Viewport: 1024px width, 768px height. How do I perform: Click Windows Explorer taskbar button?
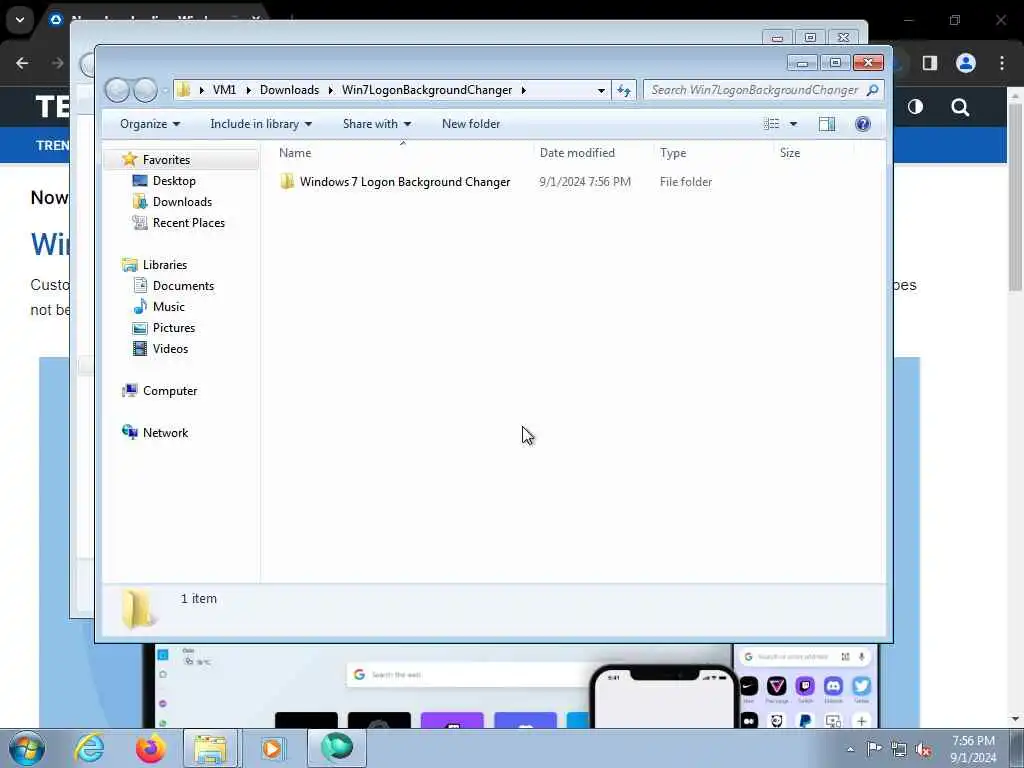tap(210, 748)
